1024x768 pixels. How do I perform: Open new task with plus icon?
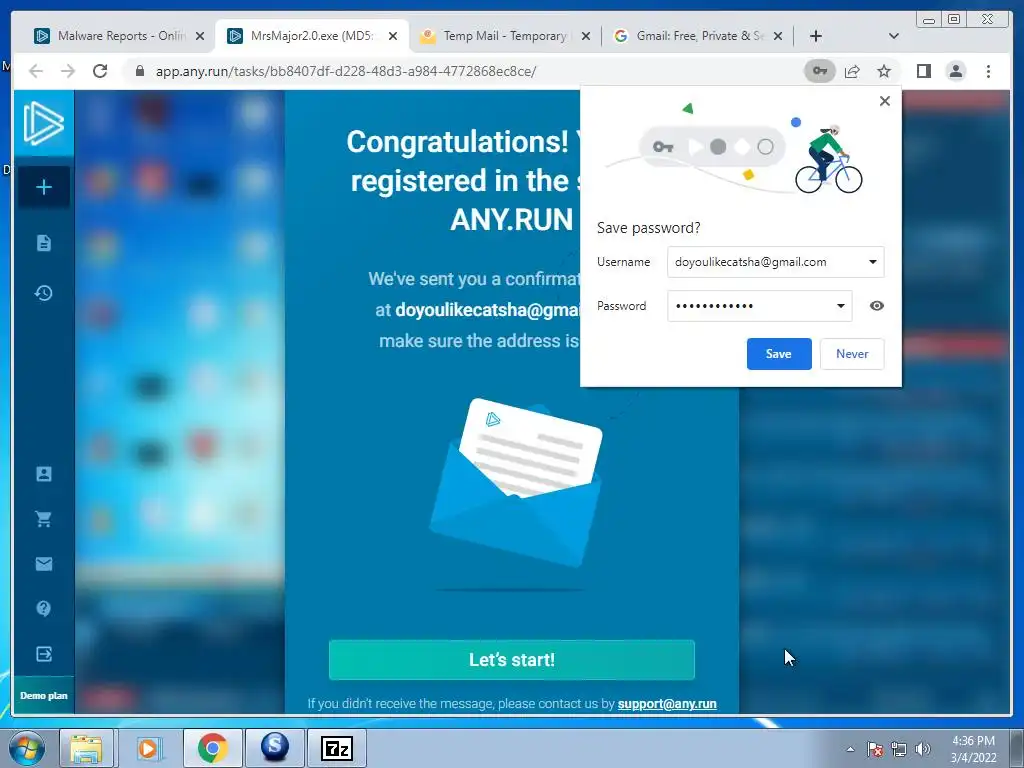[x=44, y=187]
